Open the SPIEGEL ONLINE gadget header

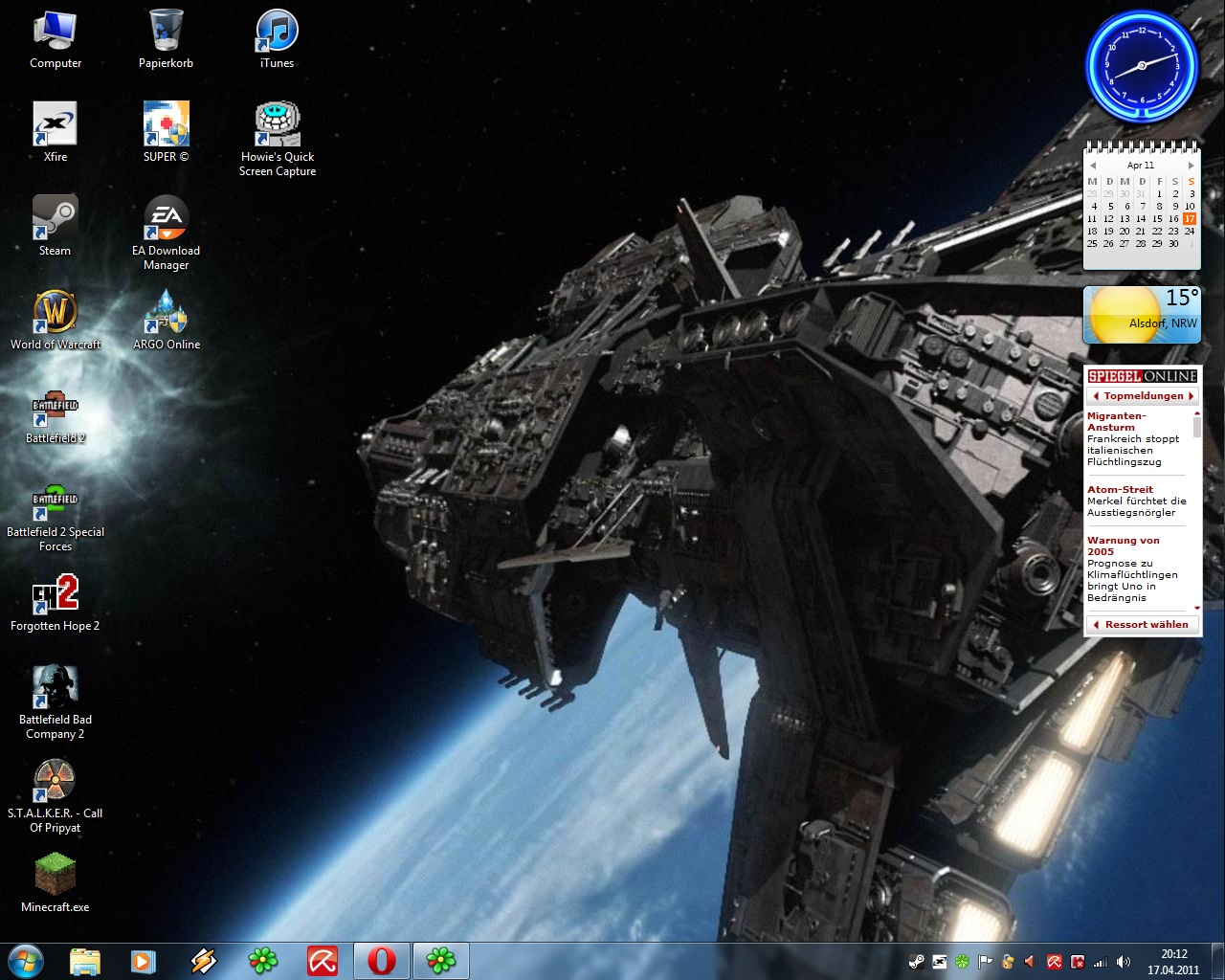click(1142, 376)
